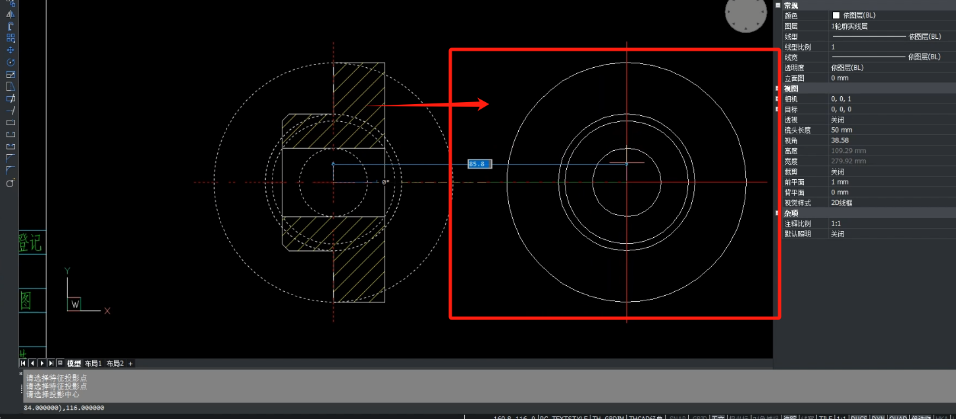Select the Join tool in the left toolbar
The height and width of the screenshot is (419, 956).
10,146
